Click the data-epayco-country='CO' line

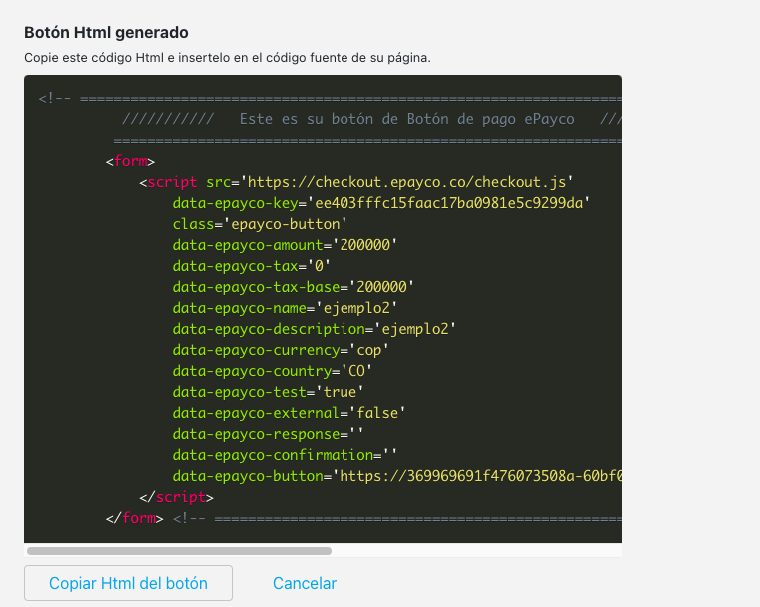coord(272,371)
